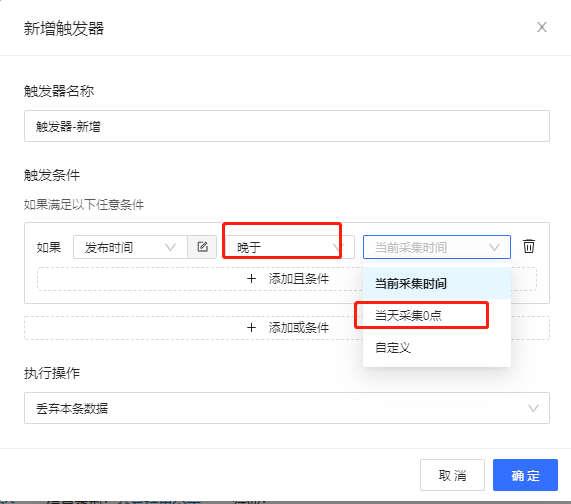Viewport: 571px width, 504px height.
Task: Collapse the 当前采集时间 combo box
Action: coord(437,247)
